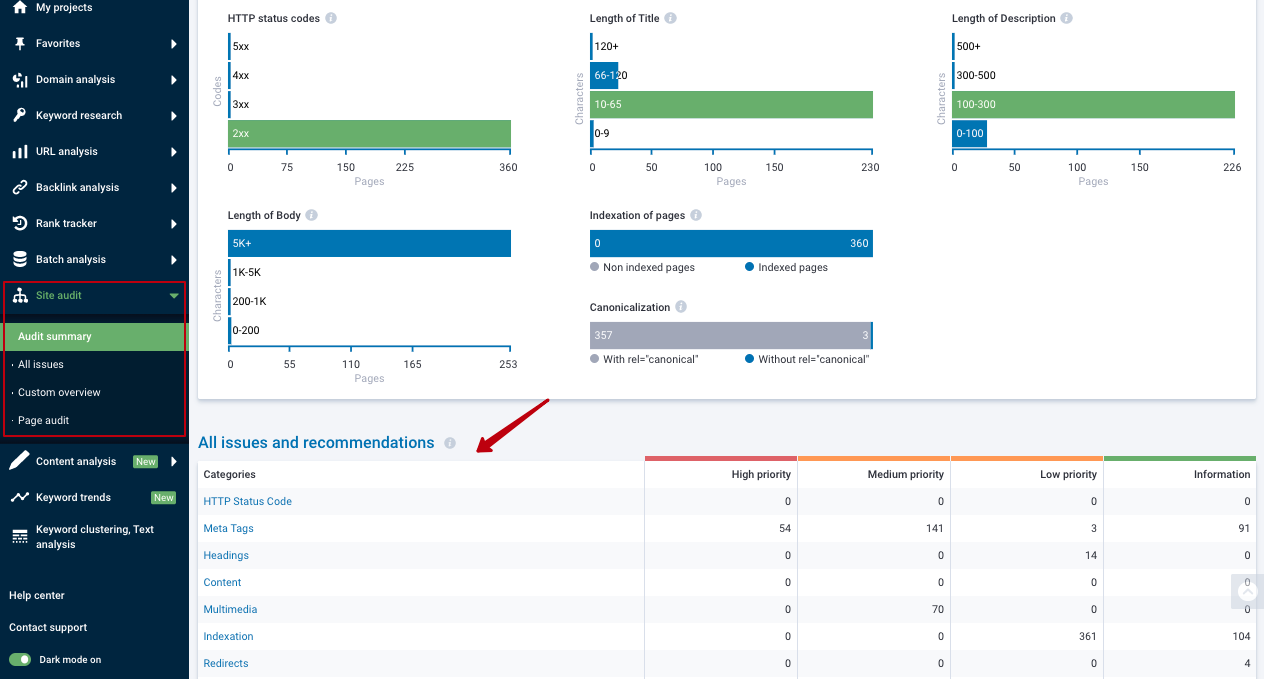Click the Rank tracker history icon
The image size is (1264, 679).
pyautogui.click(x=19, y=223)
